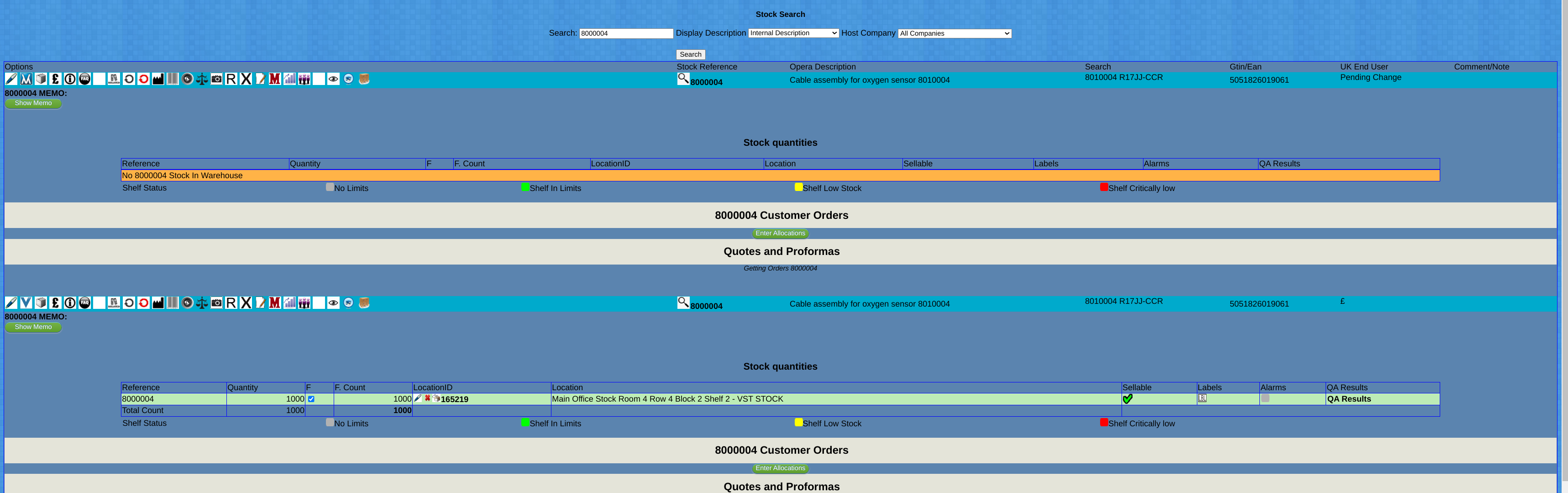Click the pound sign pricing icon in first row
The width and height of the screenshot is (1568, 493).
(x=55, y=79)
